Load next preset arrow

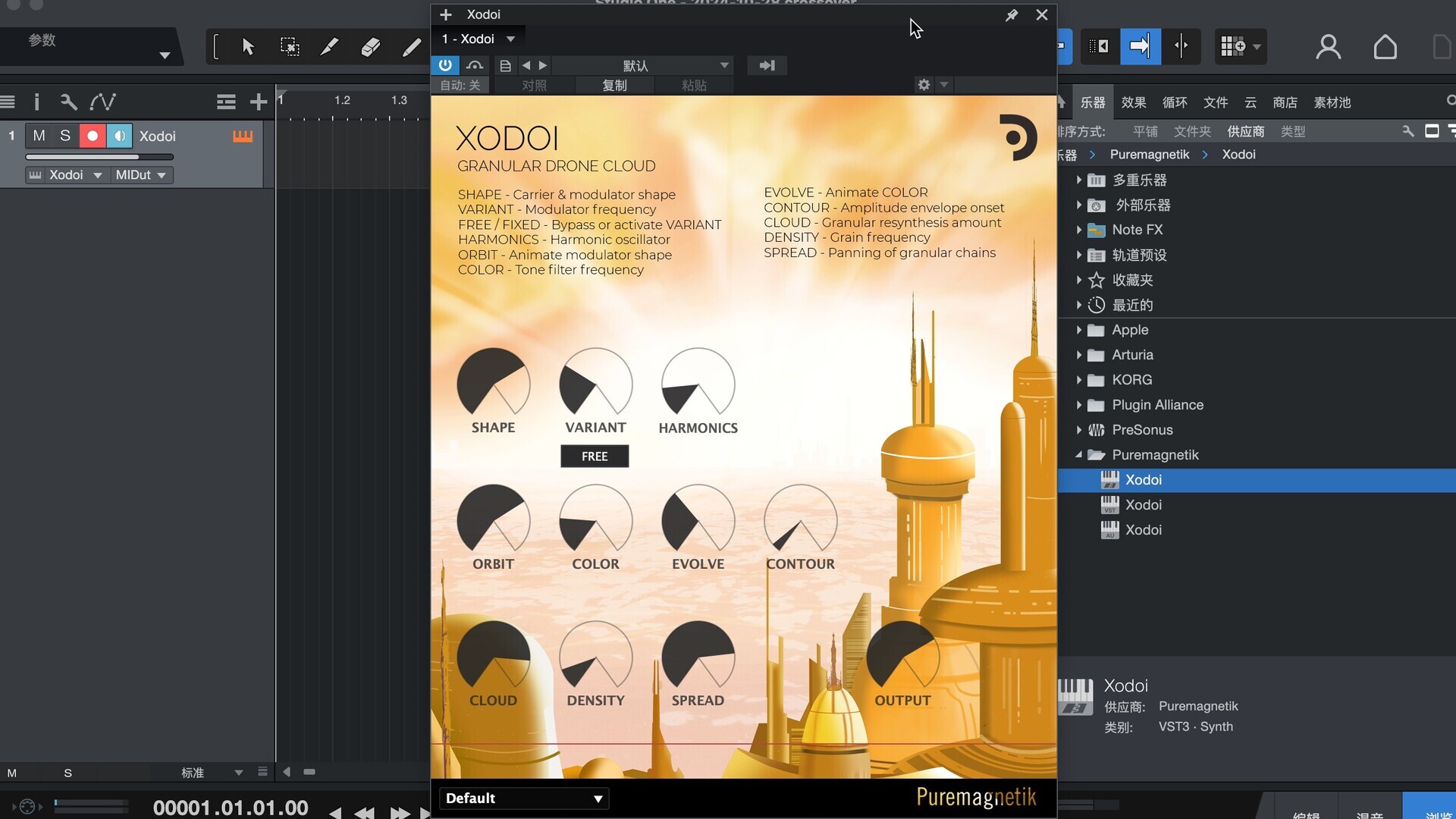[543, 66]
